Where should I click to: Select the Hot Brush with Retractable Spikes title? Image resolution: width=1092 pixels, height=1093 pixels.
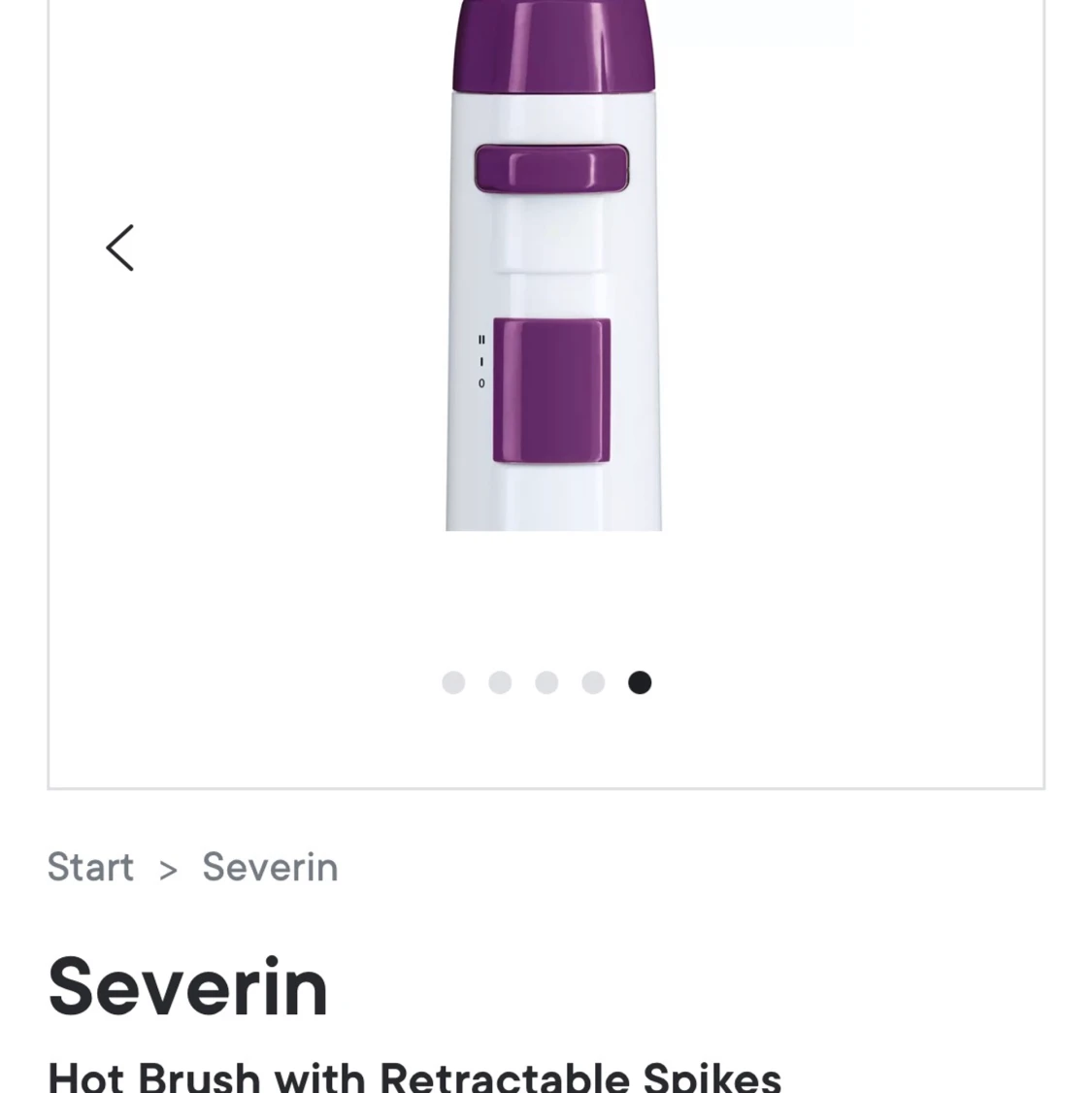(414, 1076)
